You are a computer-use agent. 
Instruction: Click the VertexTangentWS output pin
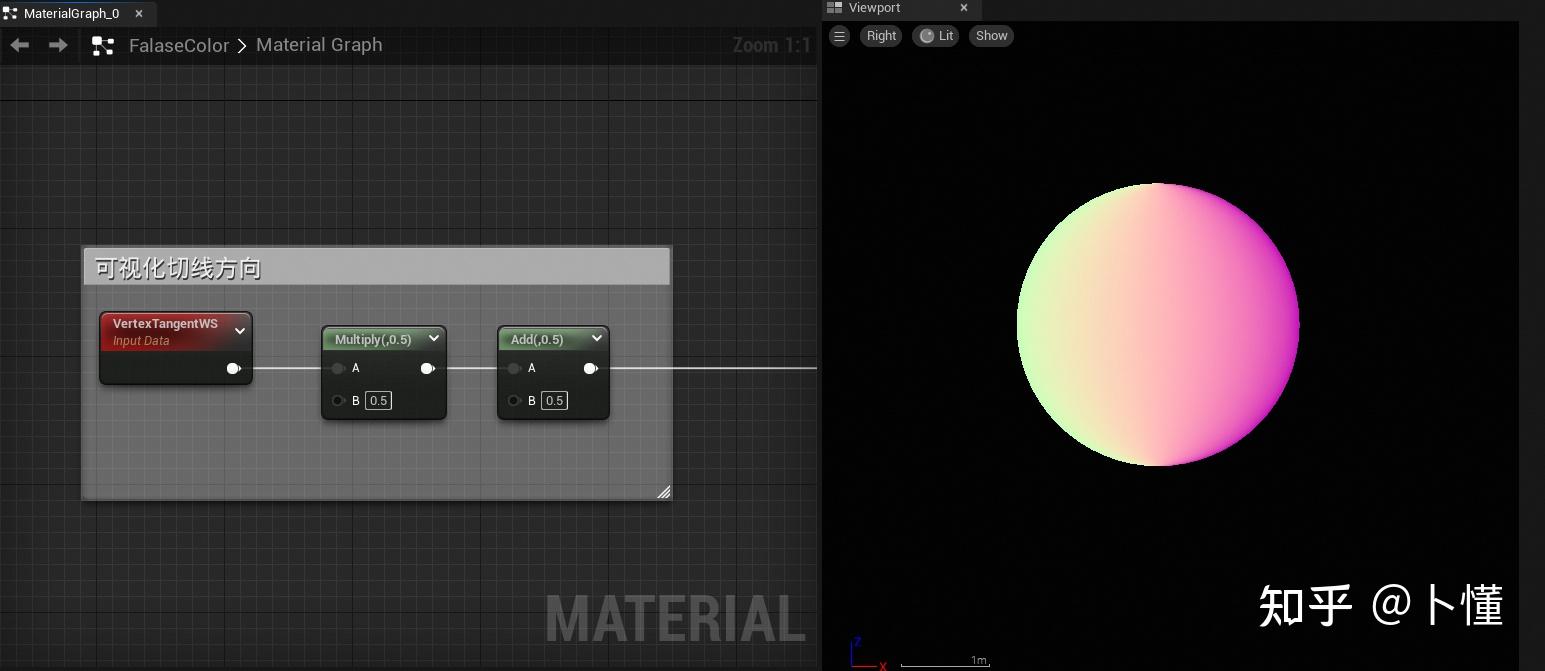tap(234, 368)
